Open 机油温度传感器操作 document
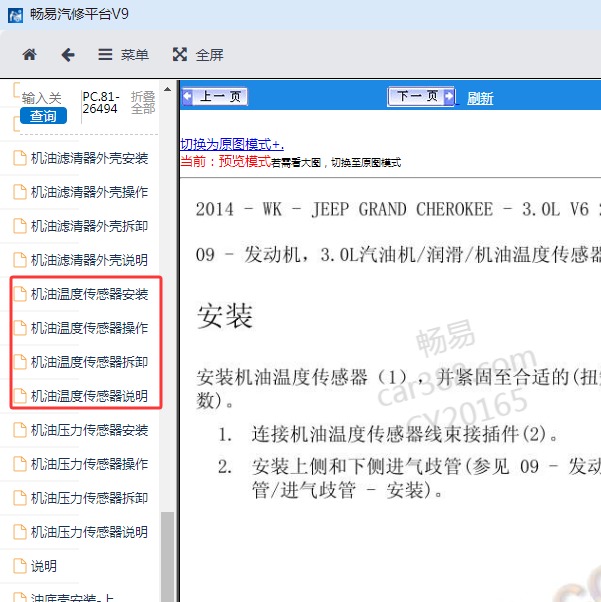 89,328
